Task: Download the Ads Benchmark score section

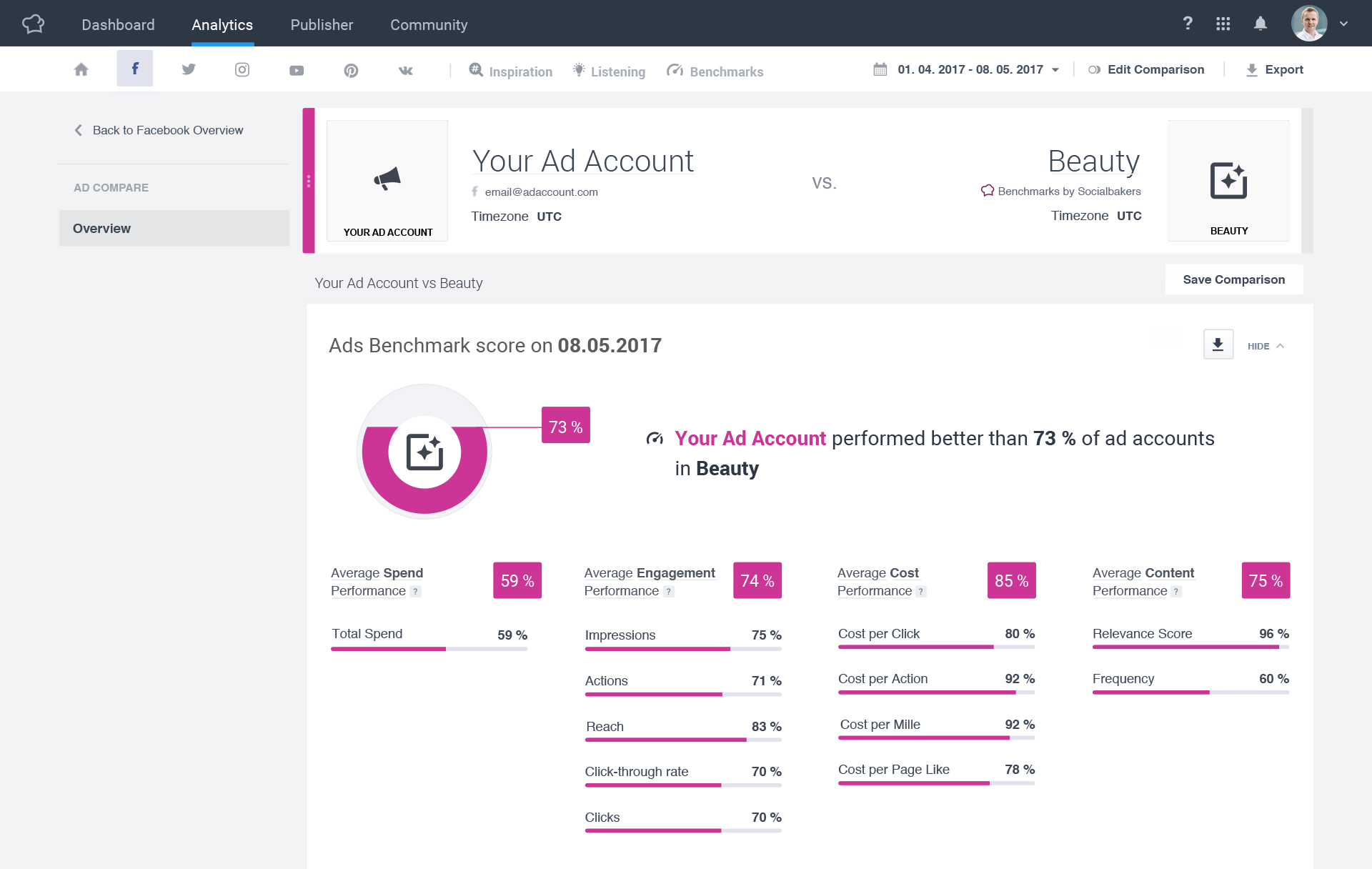Action: pyautogui.click(x=1218, y=344)
